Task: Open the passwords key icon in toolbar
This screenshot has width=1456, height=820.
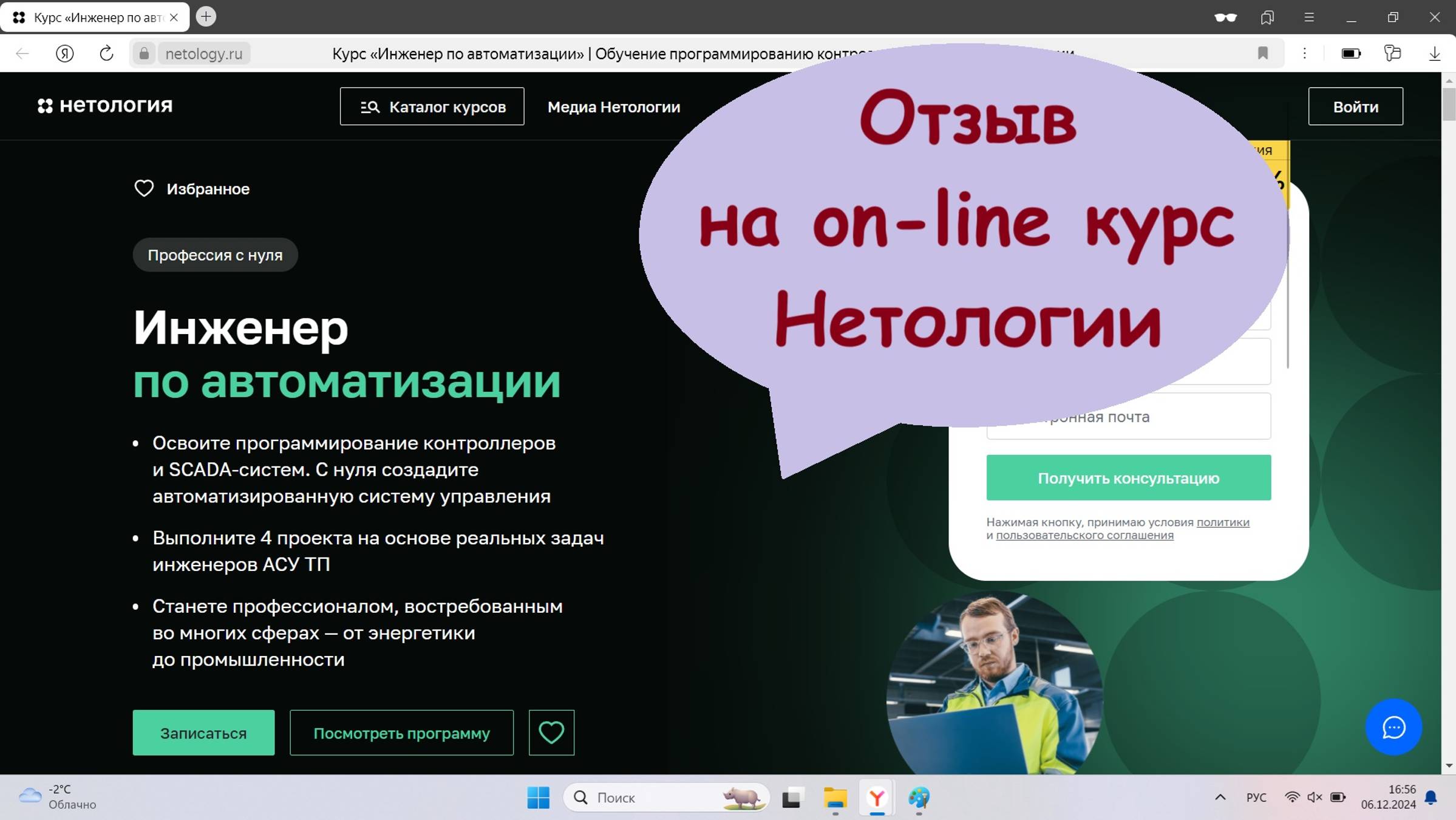Action: coord(1393,53)
